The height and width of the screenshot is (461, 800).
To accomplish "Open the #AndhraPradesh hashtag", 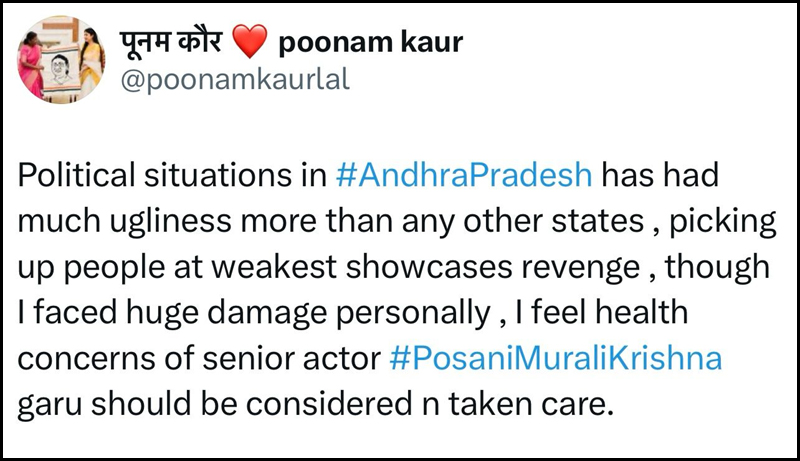I will point(464,175).
